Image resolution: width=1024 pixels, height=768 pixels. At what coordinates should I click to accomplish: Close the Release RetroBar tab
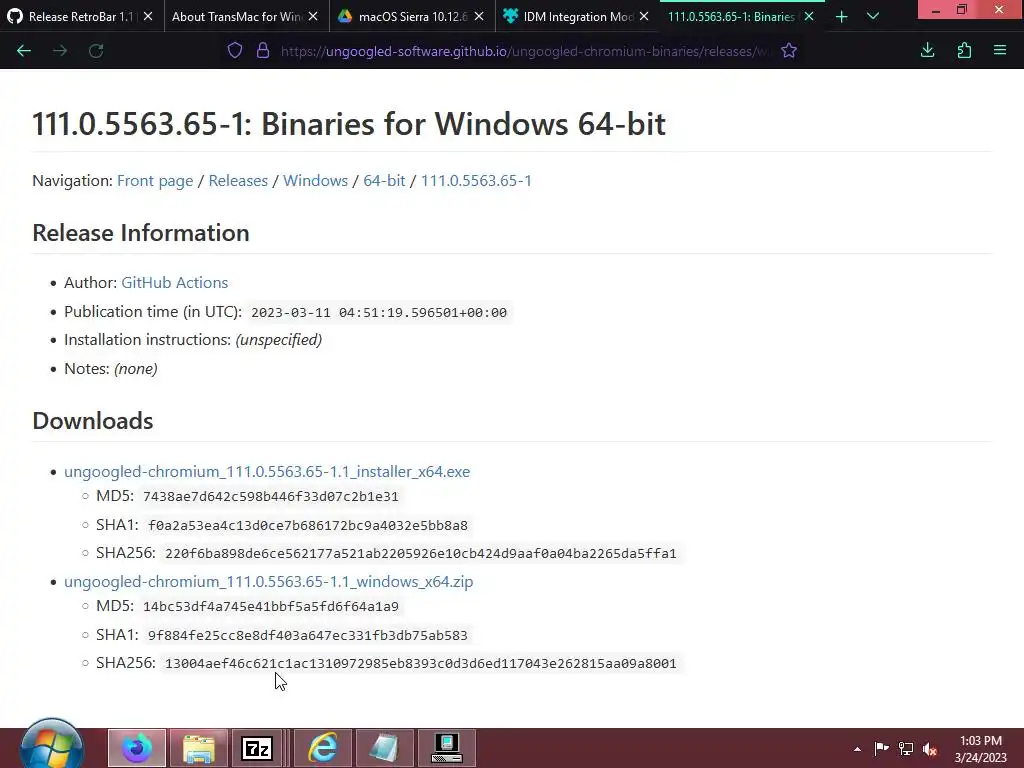point(148,17)
